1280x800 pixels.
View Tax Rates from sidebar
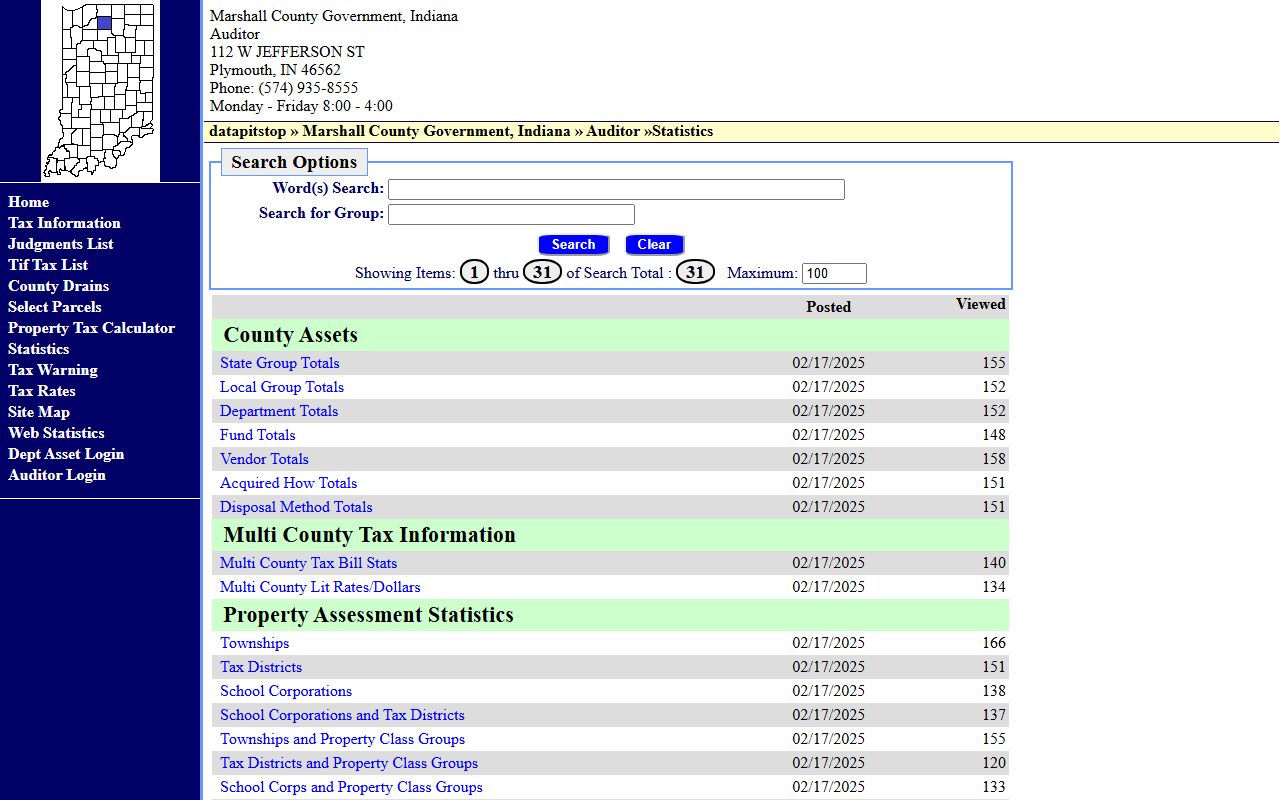pos(41,391)
